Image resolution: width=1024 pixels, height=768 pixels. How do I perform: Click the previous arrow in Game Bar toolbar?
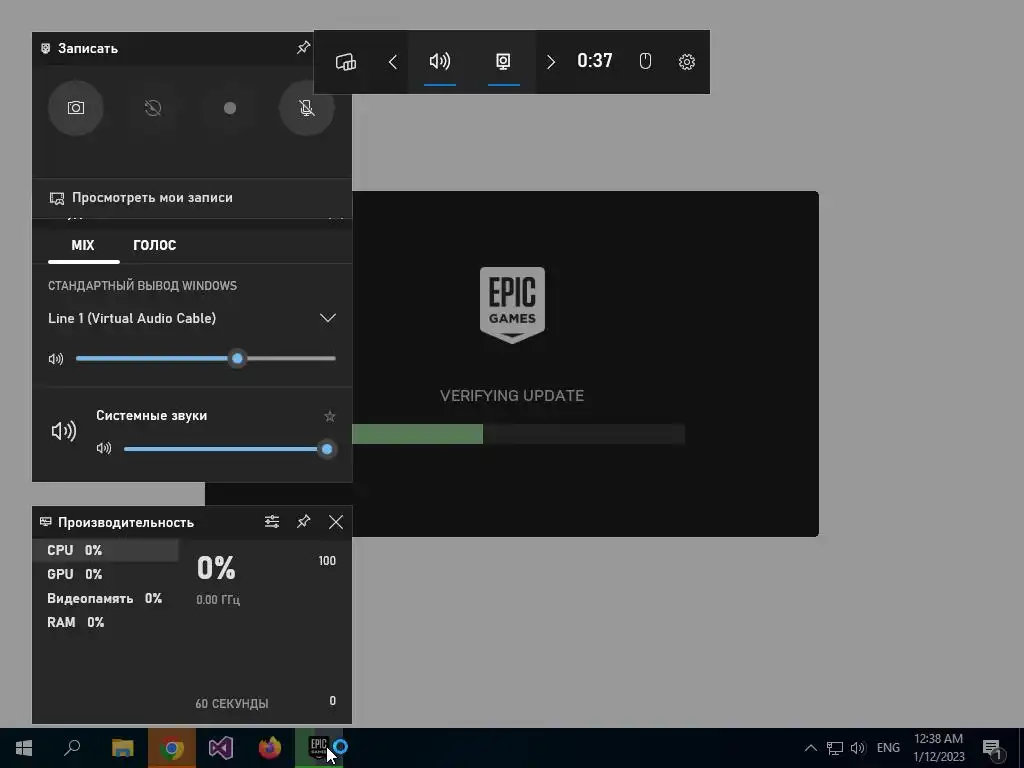tap(392, 62)
